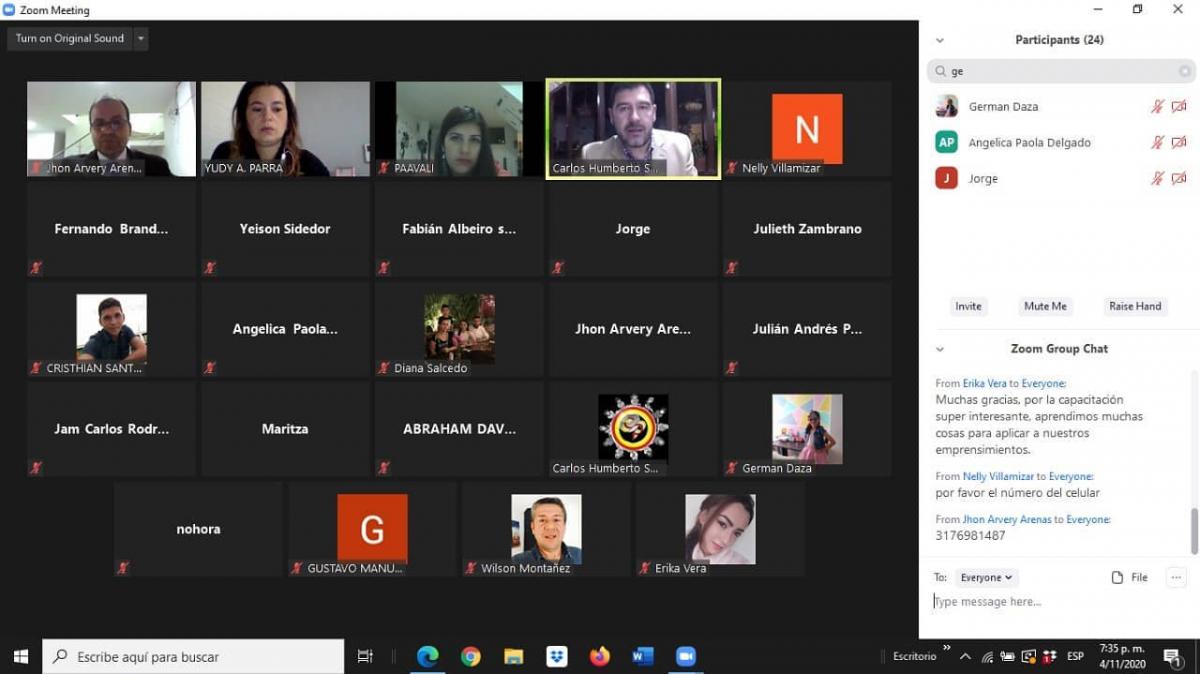
Task: Click Erika Vera's name in chat
Action: click(984, 384)
